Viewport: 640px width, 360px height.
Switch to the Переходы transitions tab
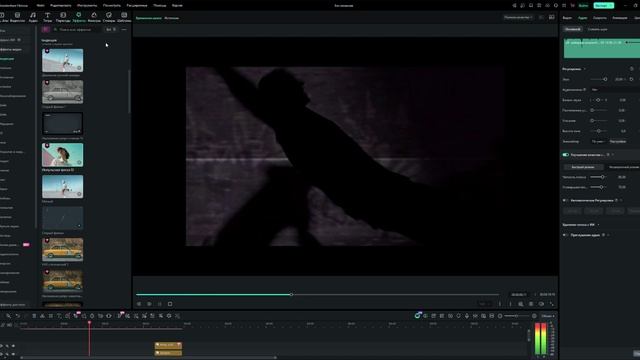[x=63, y=17]
